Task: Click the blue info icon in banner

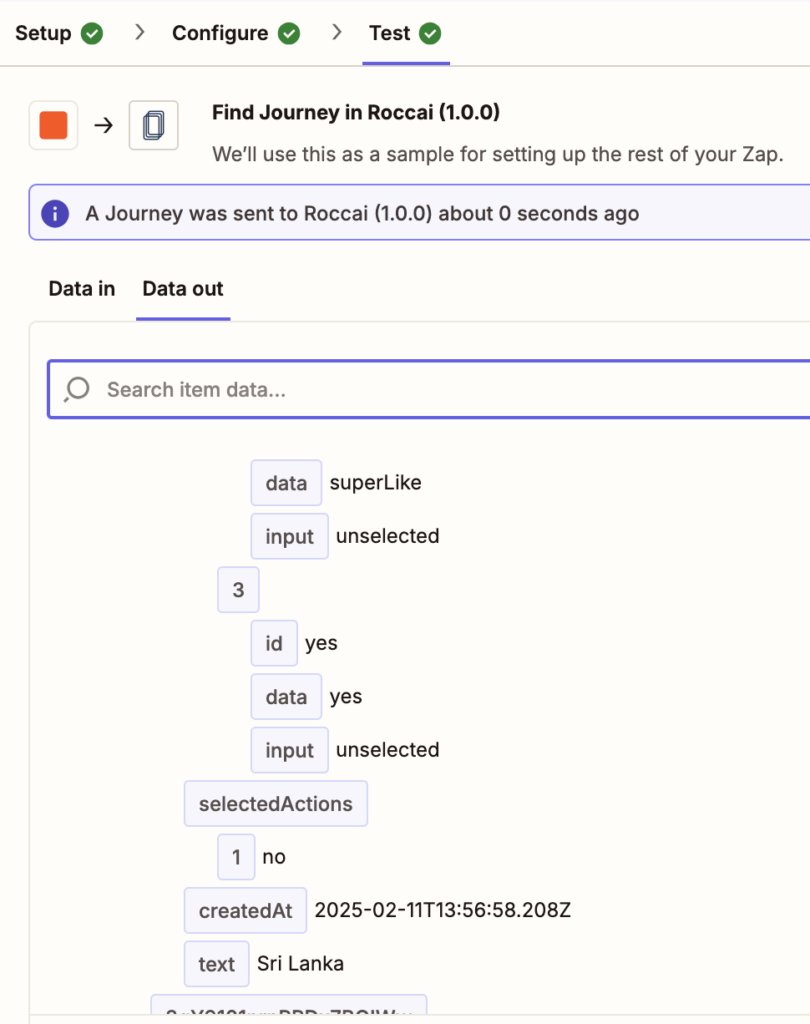Action: [55, 214]
